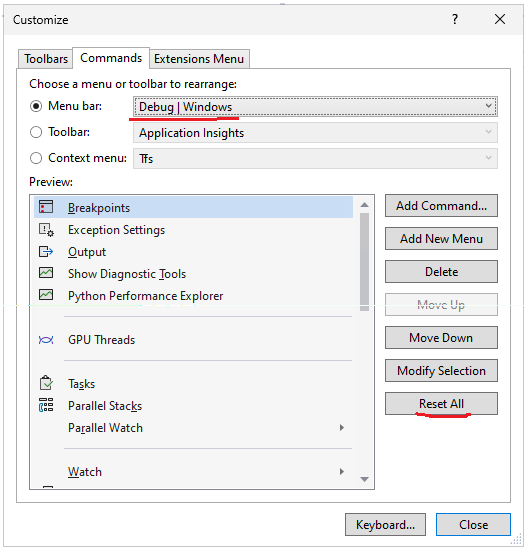524x547 pixels.
Task: Click the Tasks clipboard icon
Action: tap(46, 383)
